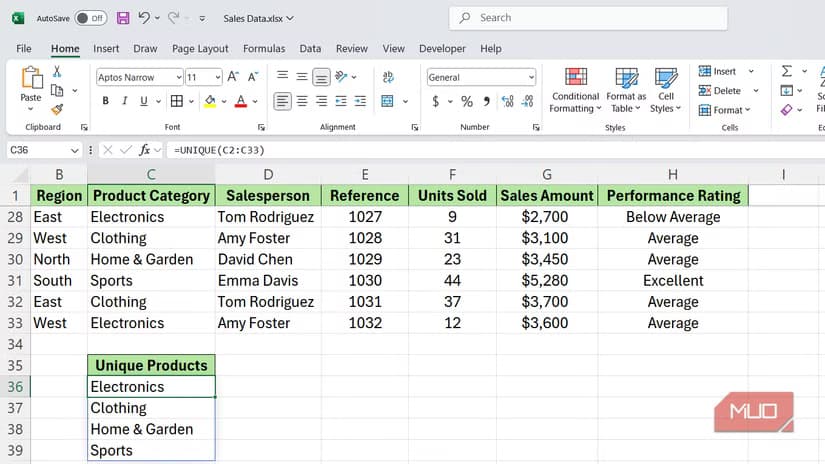Toggle AutoSave switch
This screenshot has width=825, height=464.
[90, 18]
